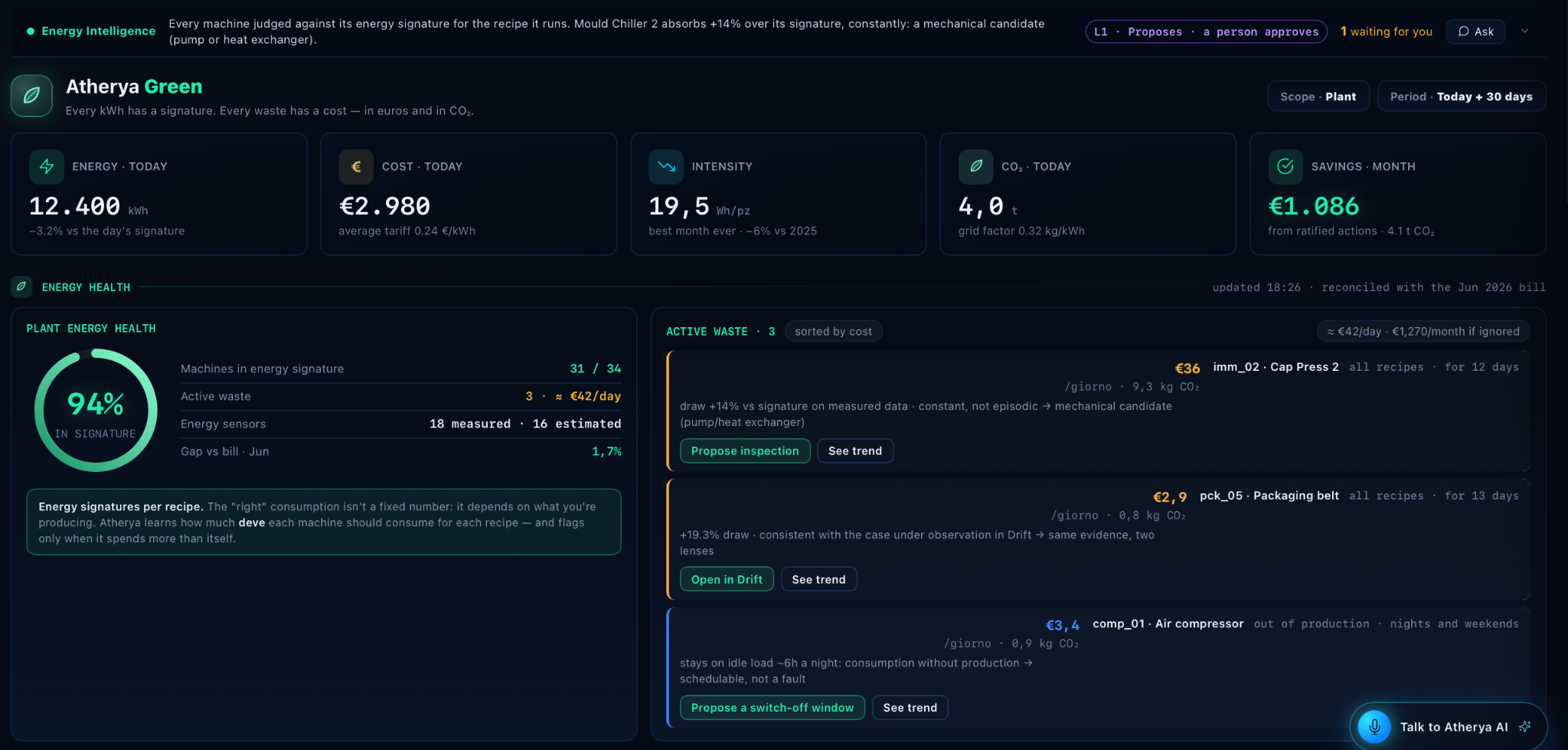Click the 94% in signature progress ring
1568x750 pixels.
click(96, 411)
